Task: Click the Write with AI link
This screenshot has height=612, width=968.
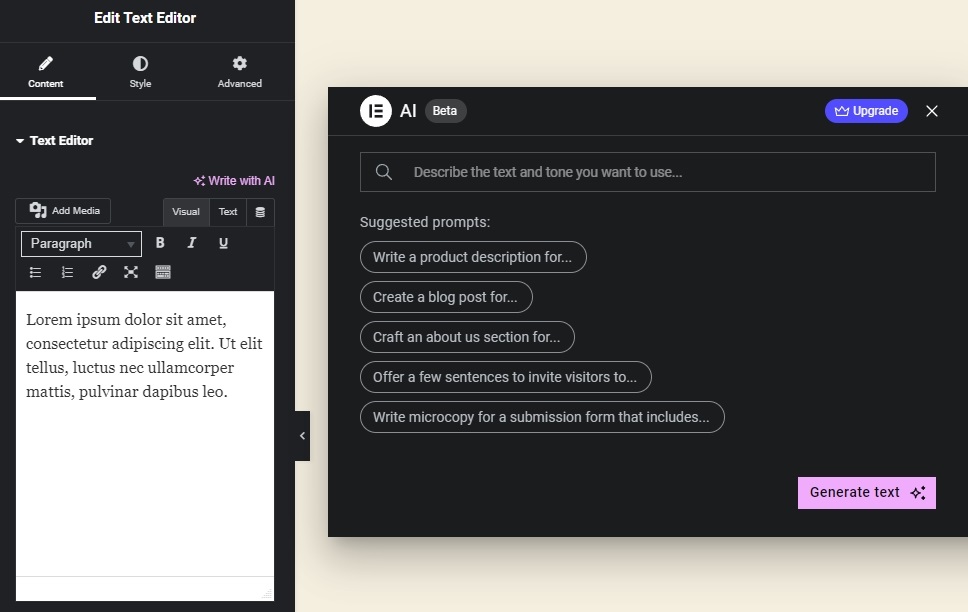Action: [234, 181]
